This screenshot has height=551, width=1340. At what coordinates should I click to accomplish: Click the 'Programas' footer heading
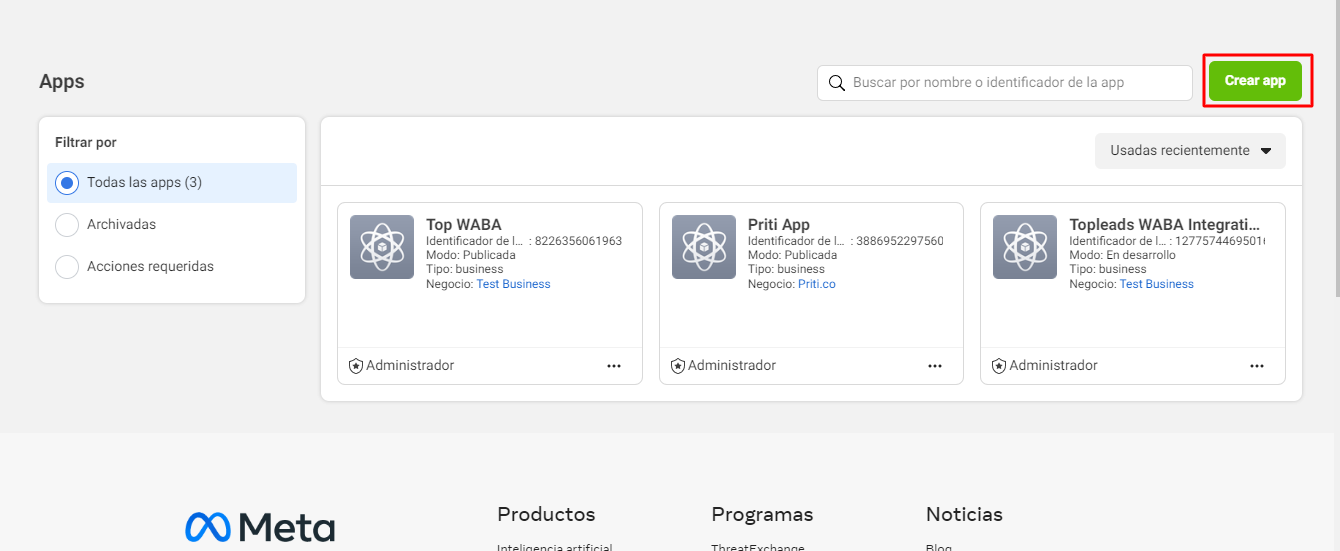click(762, 514)
